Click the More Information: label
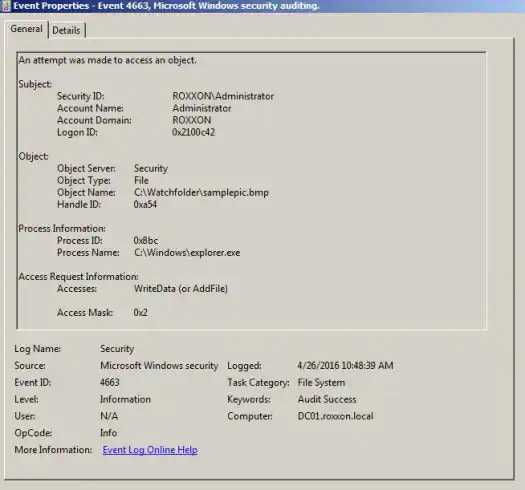Viewport: 525px width, 490px height. click(53, 450)
